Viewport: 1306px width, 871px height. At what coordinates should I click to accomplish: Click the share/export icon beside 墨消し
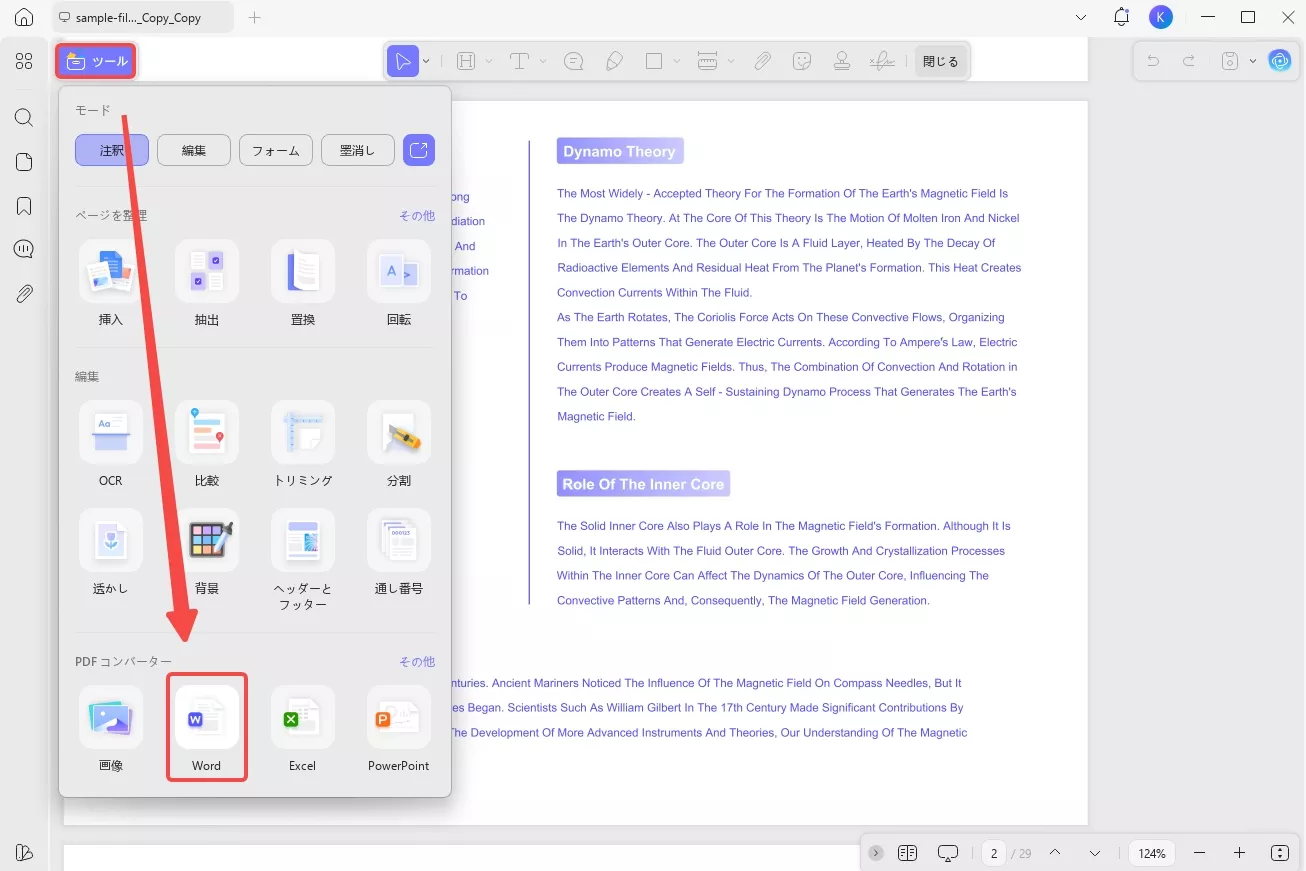pyautogui.click(x=419, y=151)
